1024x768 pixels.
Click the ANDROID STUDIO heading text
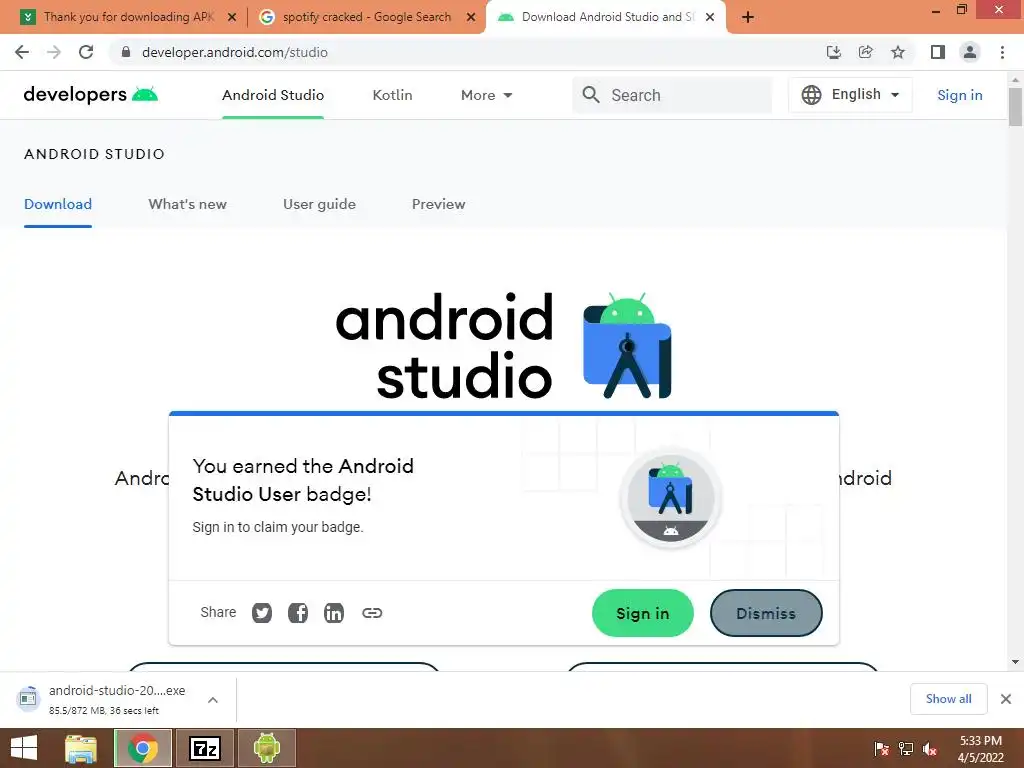point(95,154)
